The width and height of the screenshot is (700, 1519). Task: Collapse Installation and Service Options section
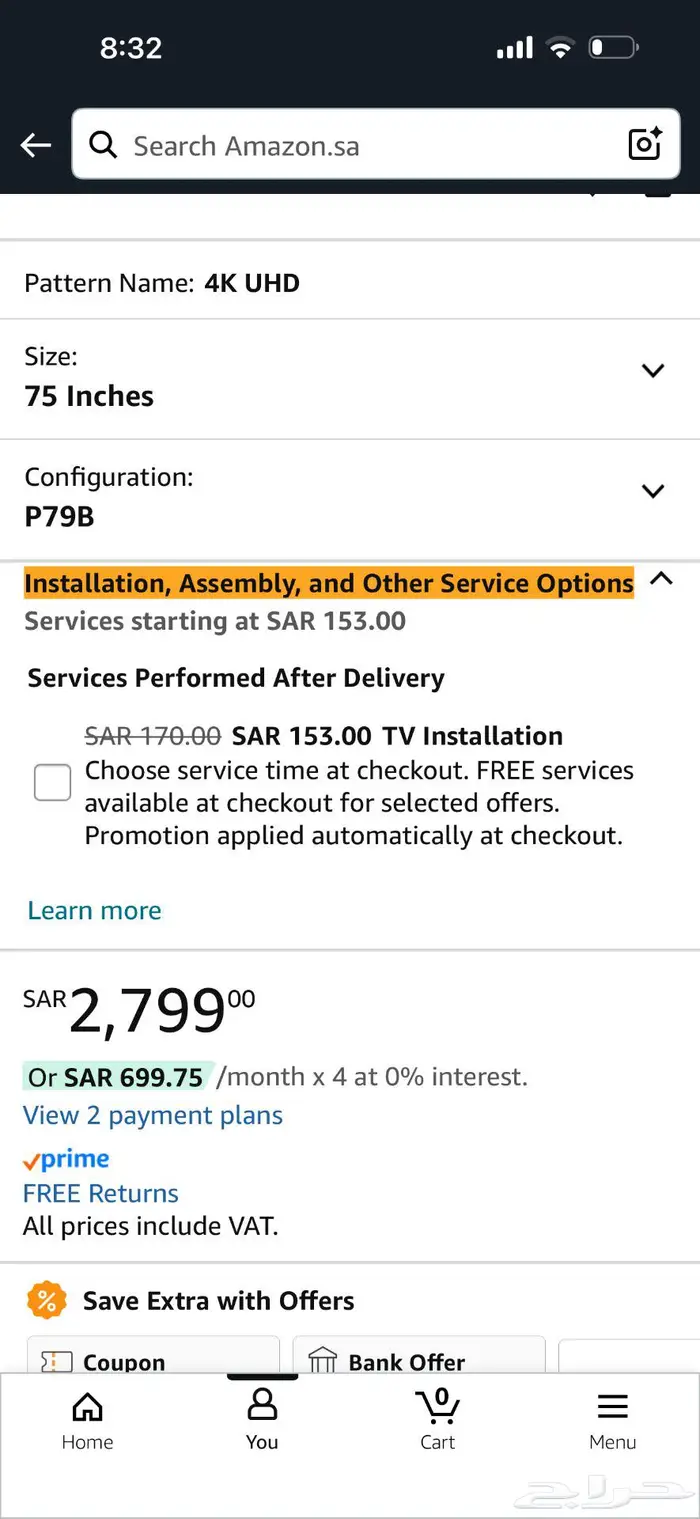(661, 579)
